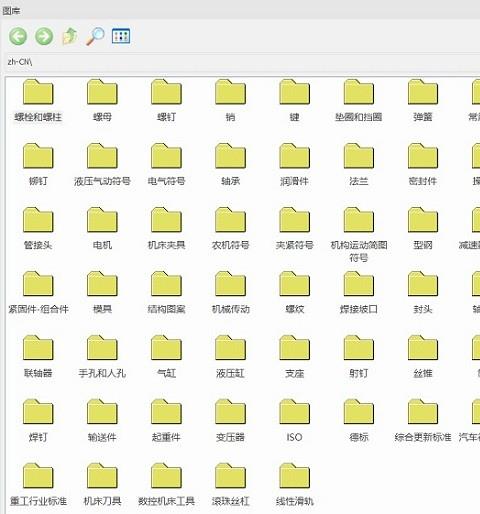
Task: Open the 电机 folder
Action: coord(102,228)
